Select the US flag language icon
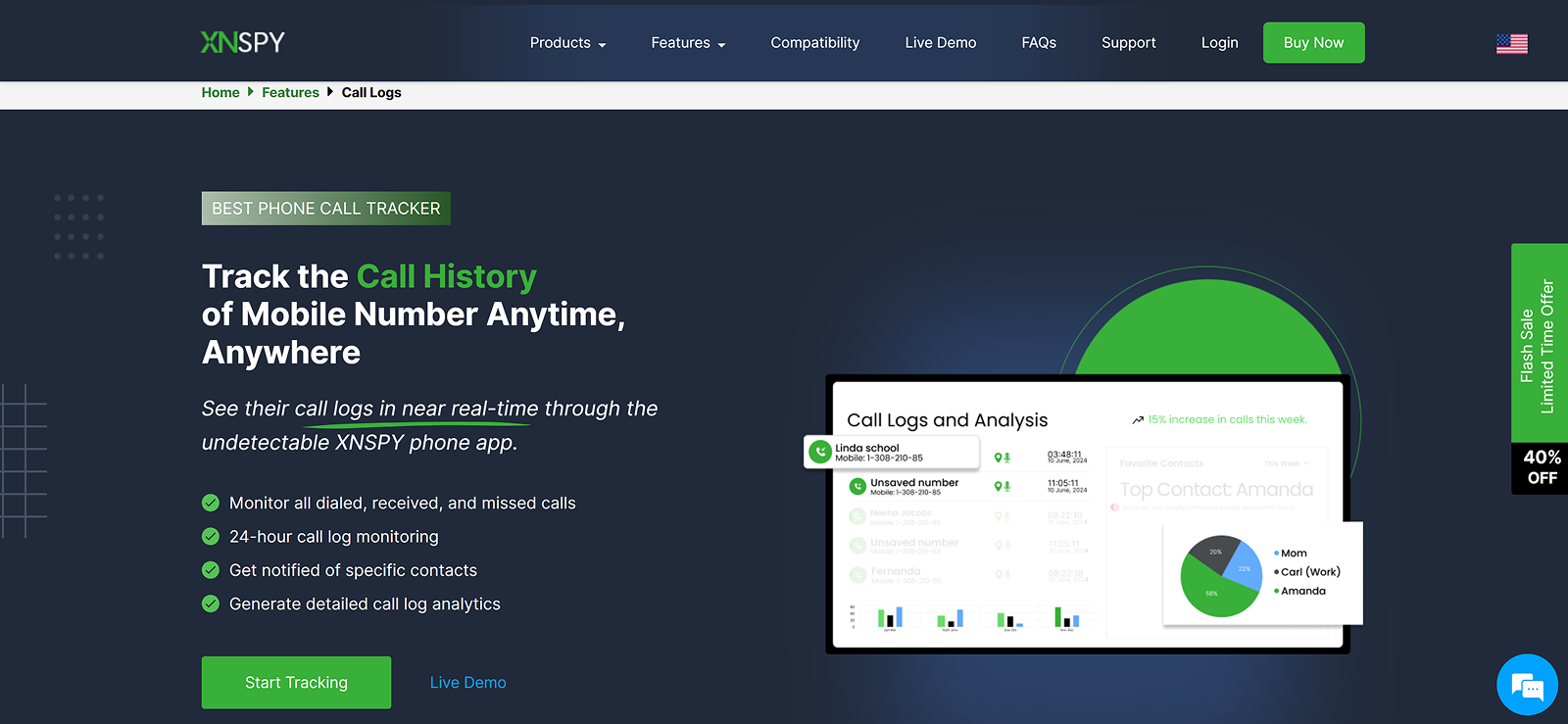The height and width of the screenshot is (724, 1568). (1511, 43)
